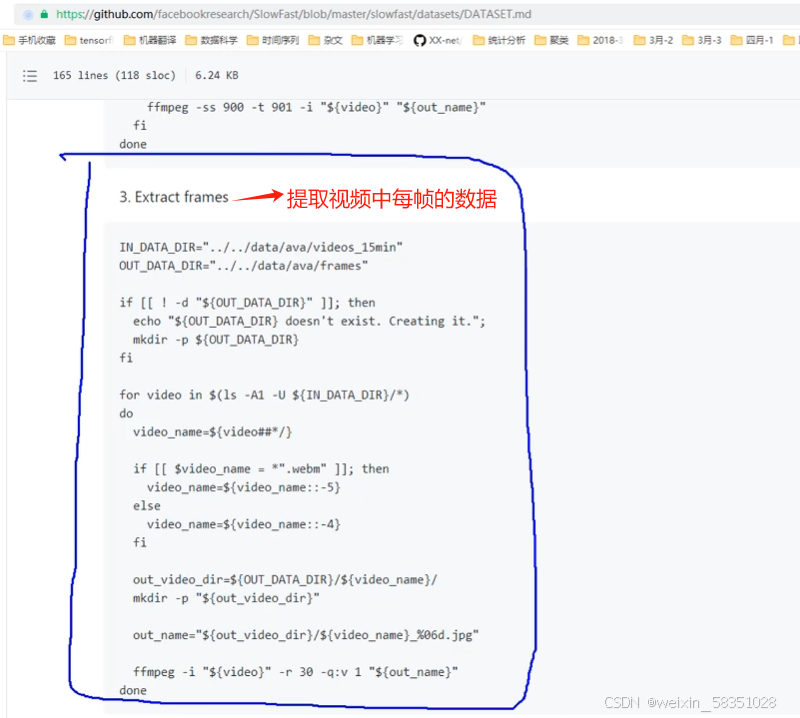
Task: Click the 'else' line in the code
Action: (147, 506)
